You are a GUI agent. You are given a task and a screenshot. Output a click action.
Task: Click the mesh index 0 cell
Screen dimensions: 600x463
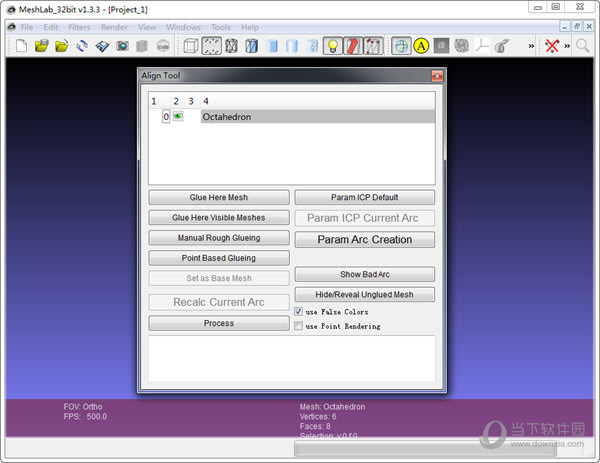click(166, 117)
